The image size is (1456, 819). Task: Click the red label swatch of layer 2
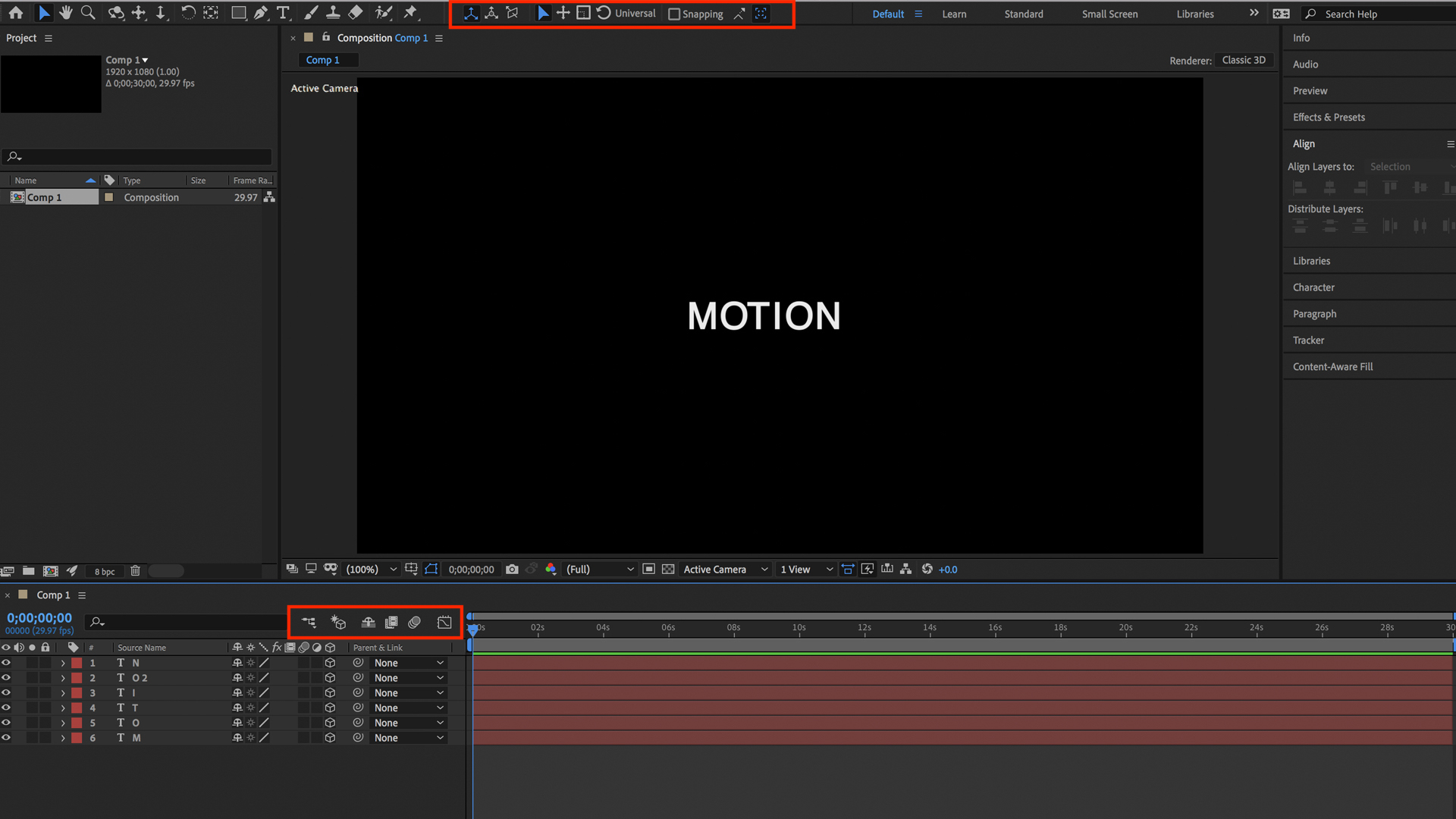77,677
